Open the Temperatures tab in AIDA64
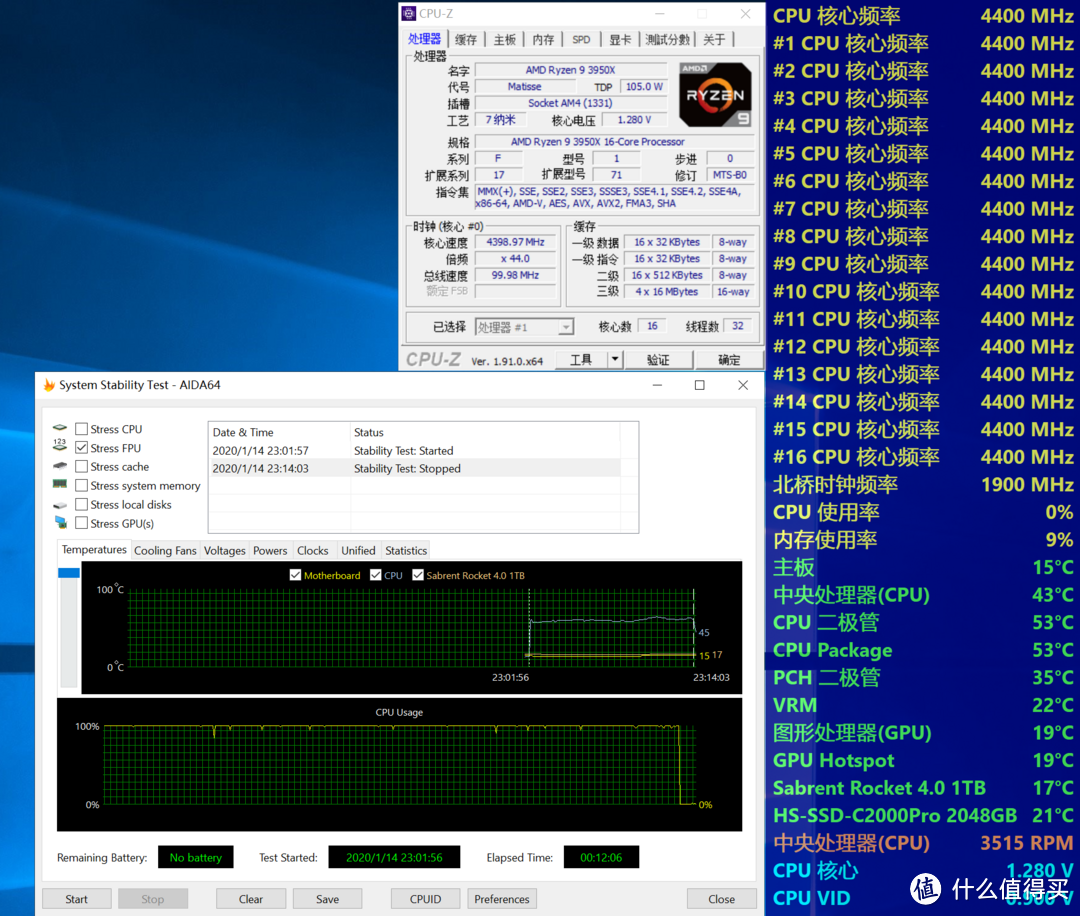This screenshot has width=1080, height=916. 94,550
